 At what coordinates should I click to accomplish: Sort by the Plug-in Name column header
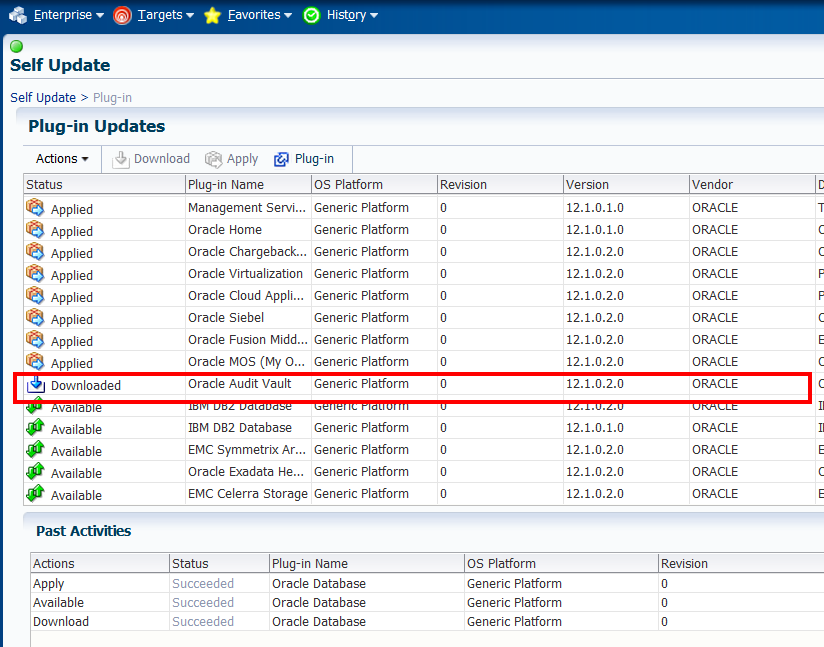[249, 184]
